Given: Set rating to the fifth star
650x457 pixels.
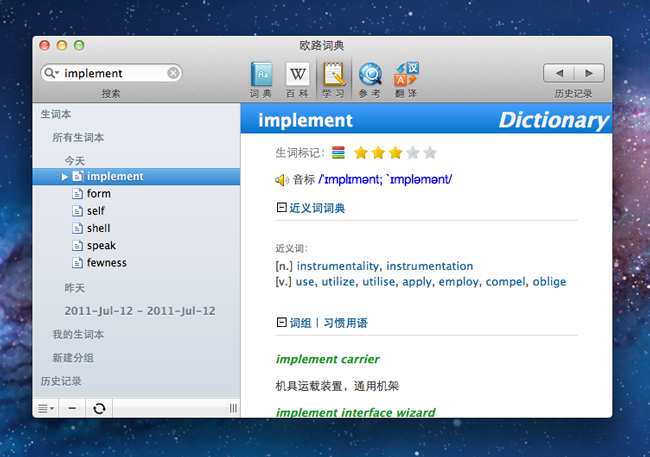Looking at the screenshot, I should click(x=430, y=153).
